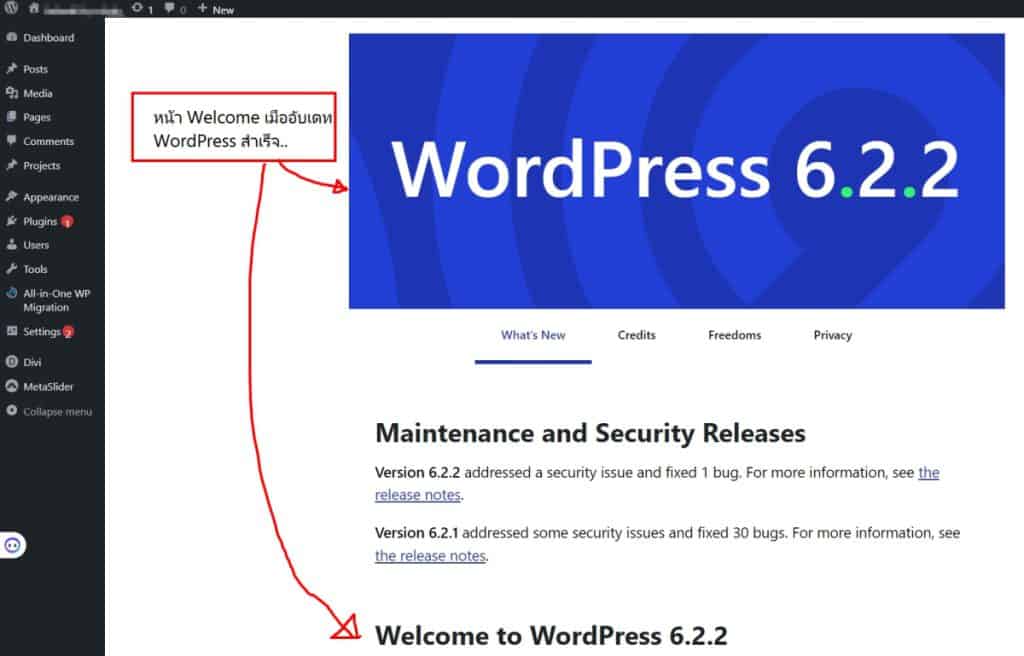Screen dimensions: 1024x656
Task: Open the Privacy tab
Action: tap(833, 335)
